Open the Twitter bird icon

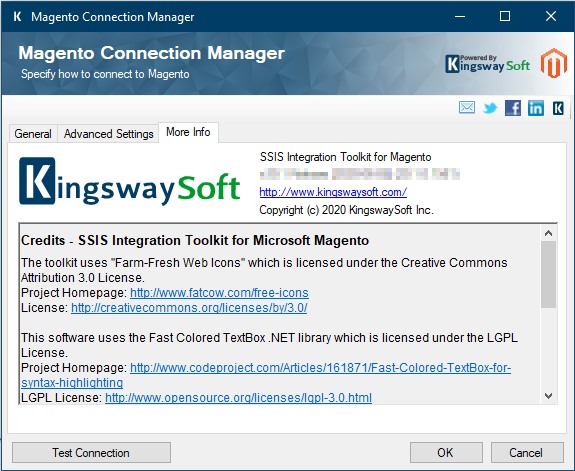pyautogui.click(x=490, y=108)
